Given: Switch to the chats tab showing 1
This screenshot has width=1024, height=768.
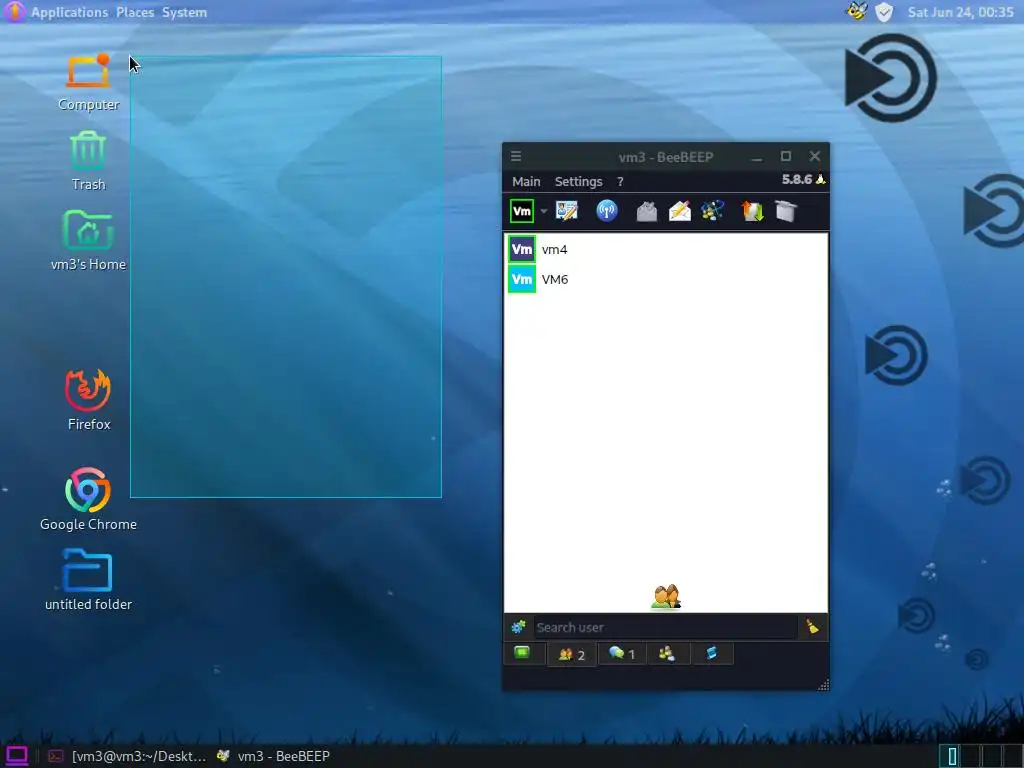Looking at the screenshot, I should [622, 653].
